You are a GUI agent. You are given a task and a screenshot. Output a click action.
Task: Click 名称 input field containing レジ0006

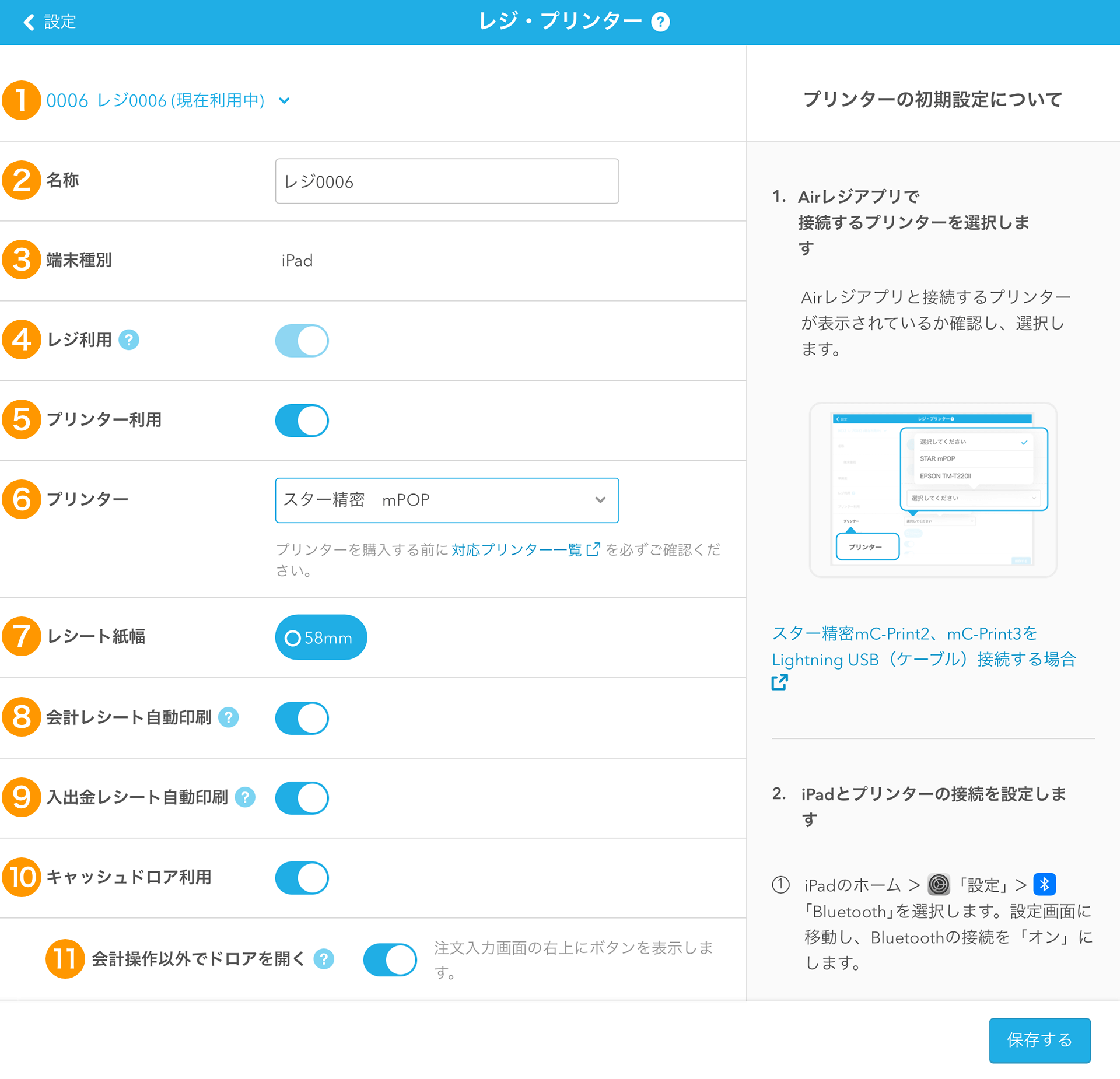click(x=447, y=181)
